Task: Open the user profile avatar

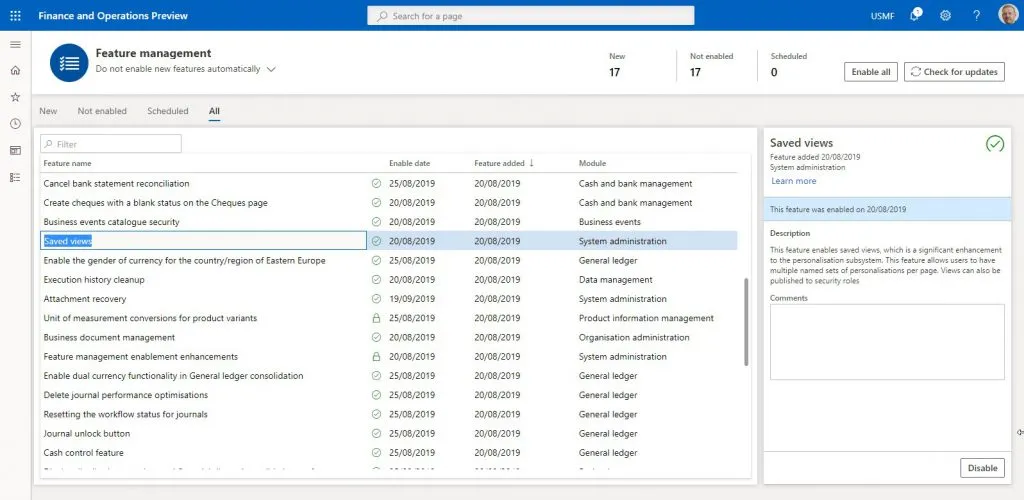Action: pos(1008,14)
